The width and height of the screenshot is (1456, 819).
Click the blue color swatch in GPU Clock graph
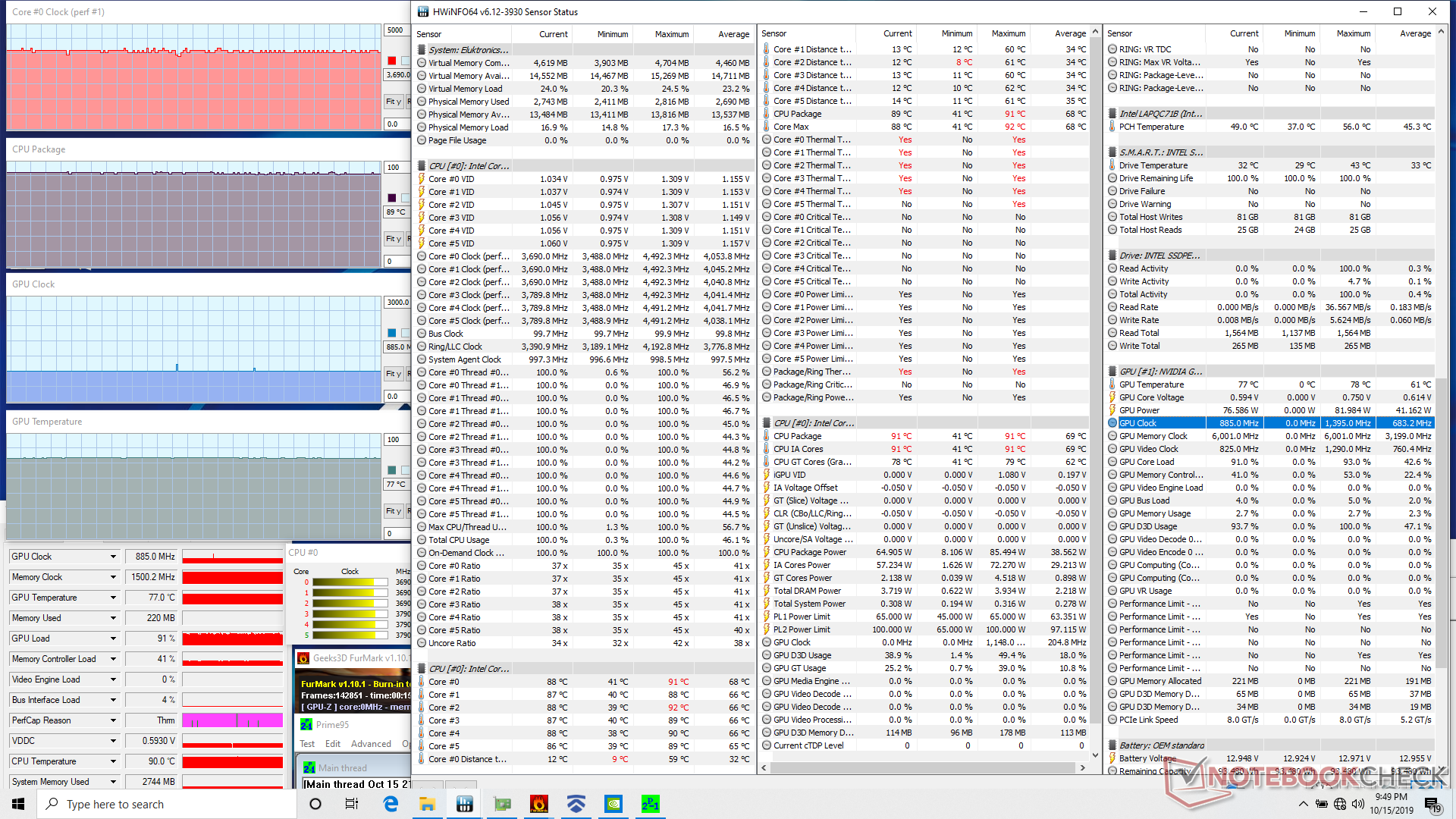pyautogui.click(x=392, y=333)
